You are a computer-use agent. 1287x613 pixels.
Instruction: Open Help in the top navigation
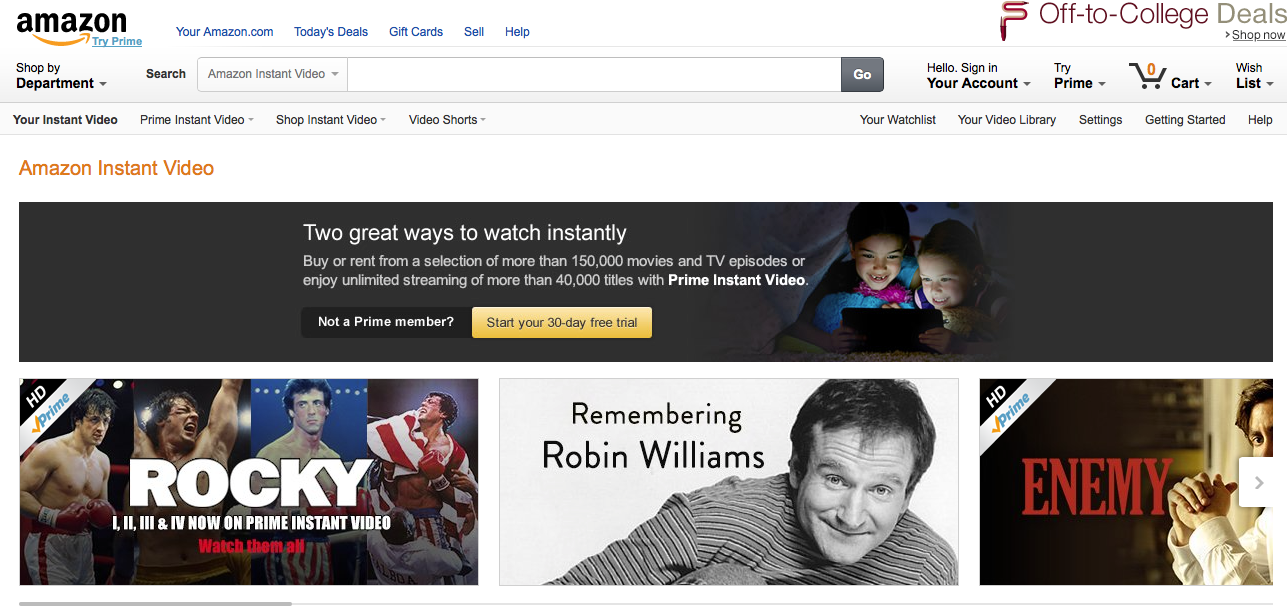coord(517,32)
